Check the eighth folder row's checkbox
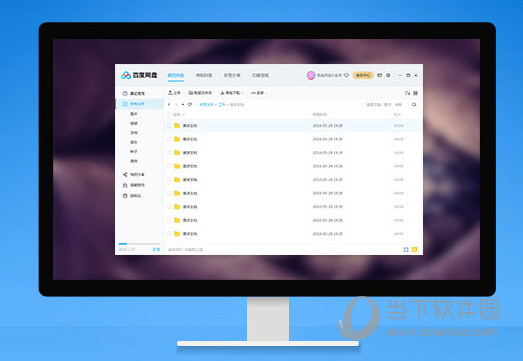Image resolution: width=523 pixels, height=361 pixels. pyautogui.click(x=169, y=220)
